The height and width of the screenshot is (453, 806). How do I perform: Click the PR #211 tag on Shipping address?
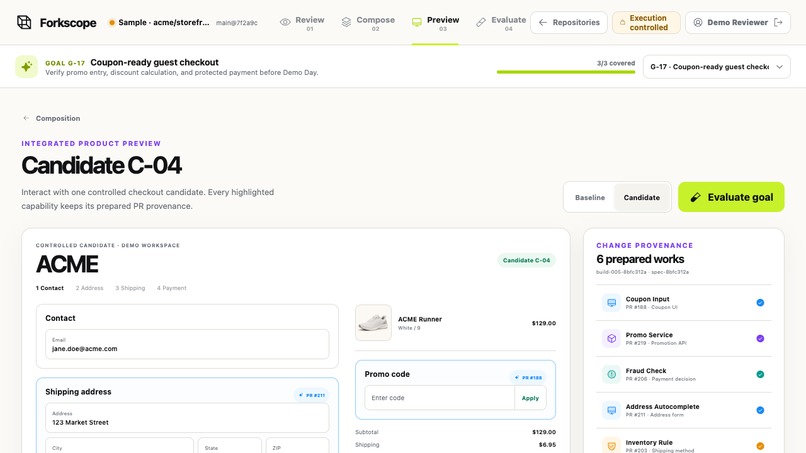point(312,395)
